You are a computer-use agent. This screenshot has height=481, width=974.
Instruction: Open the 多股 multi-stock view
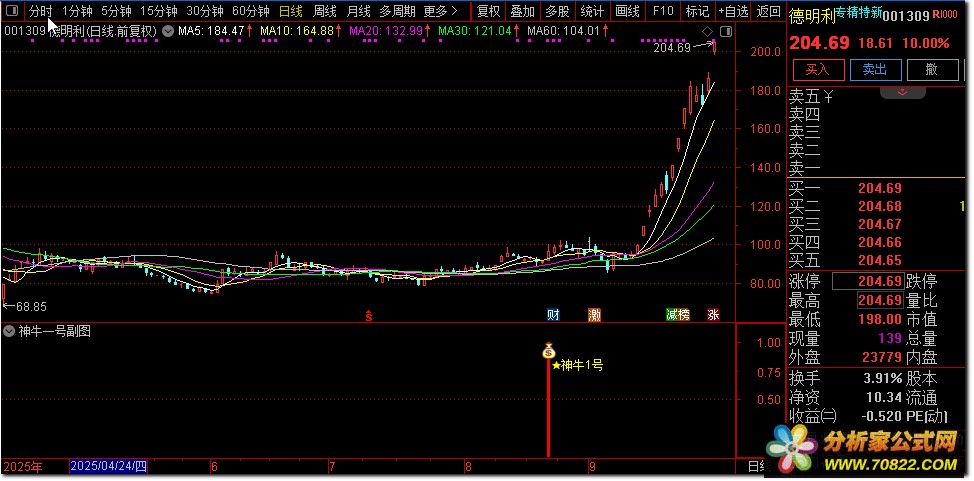pyautogui.click(x=557, y=11)
